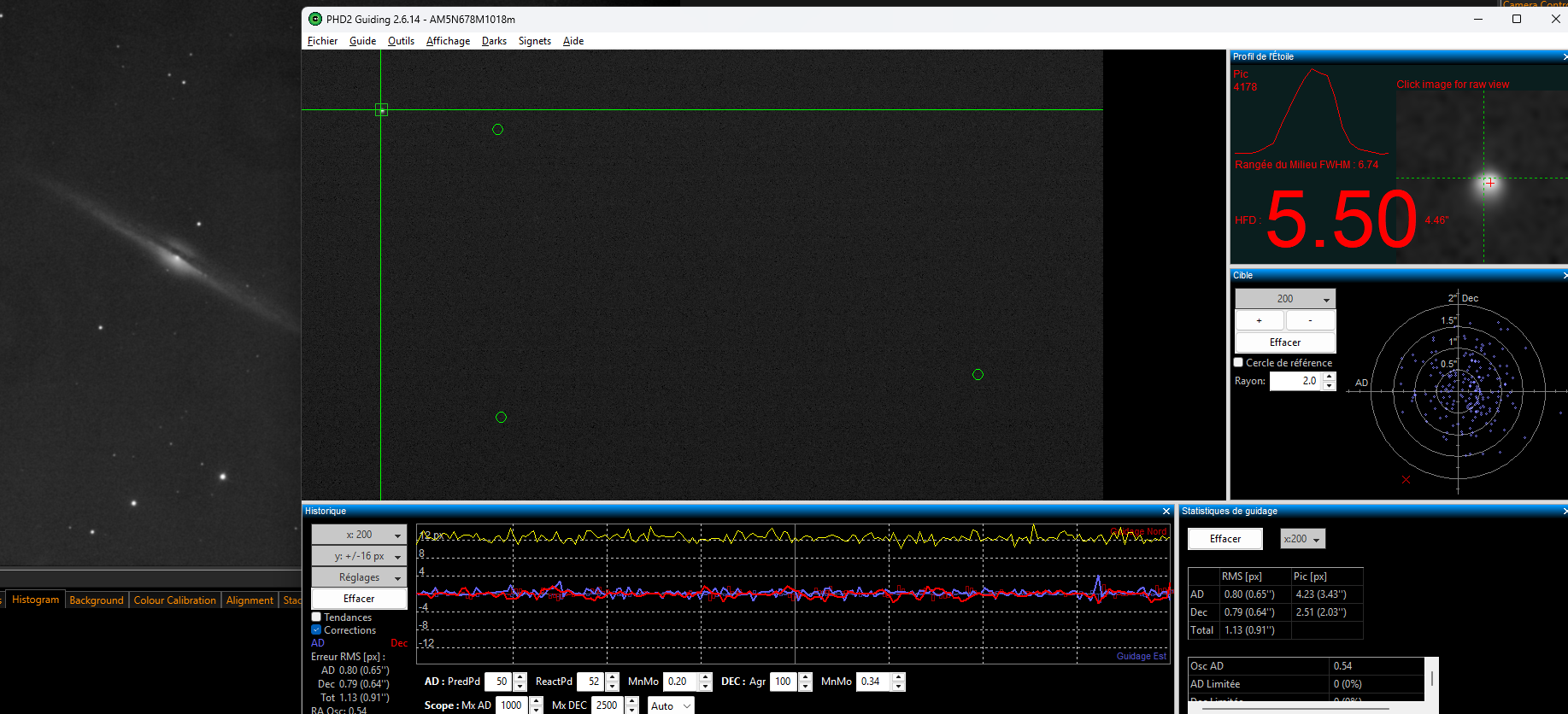The image size is (1568, 714).
Task: Open the Guide menu
Action: [x=362, y=41]
